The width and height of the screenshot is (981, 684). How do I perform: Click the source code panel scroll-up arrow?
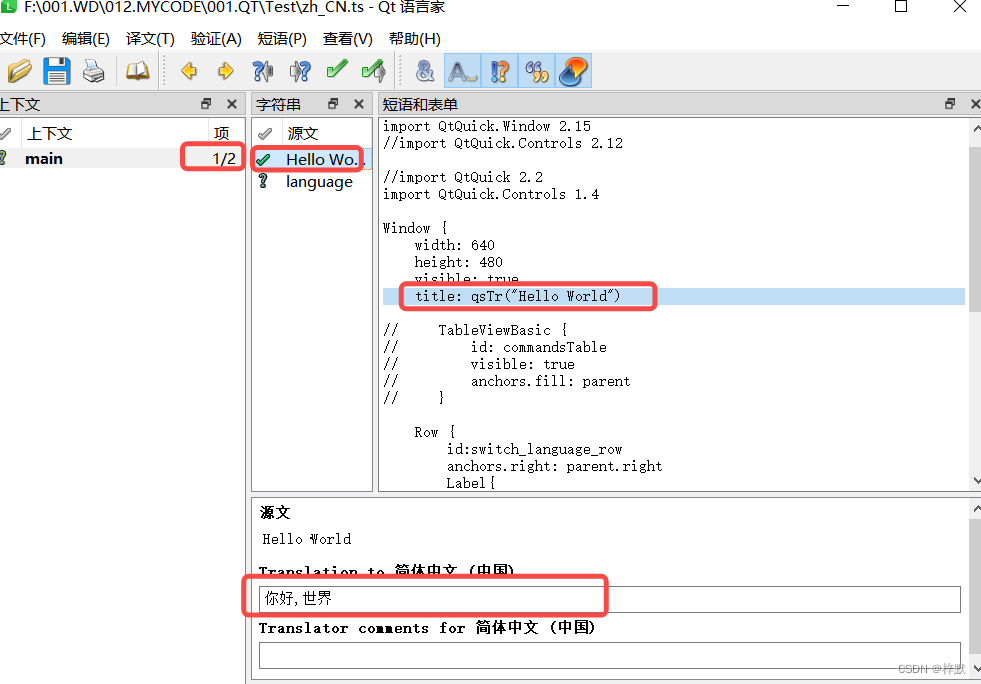976,128
